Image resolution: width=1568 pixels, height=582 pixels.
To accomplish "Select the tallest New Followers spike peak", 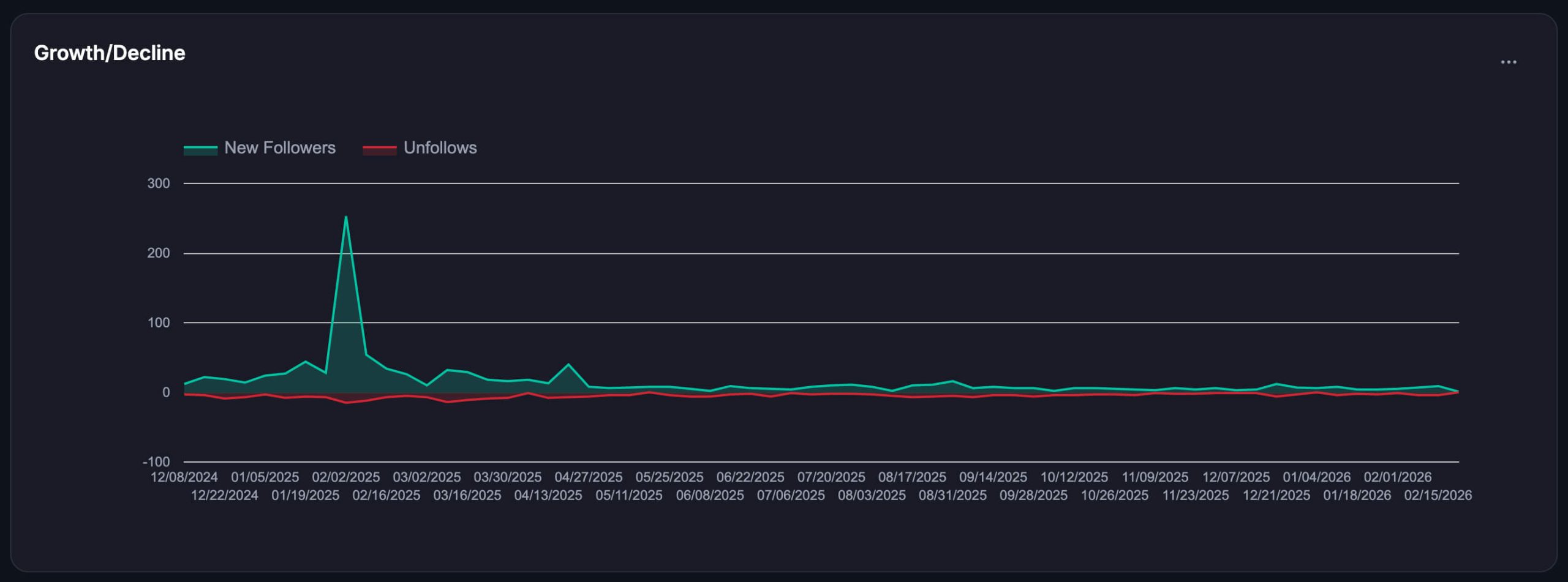I will (x=346, y=217).
